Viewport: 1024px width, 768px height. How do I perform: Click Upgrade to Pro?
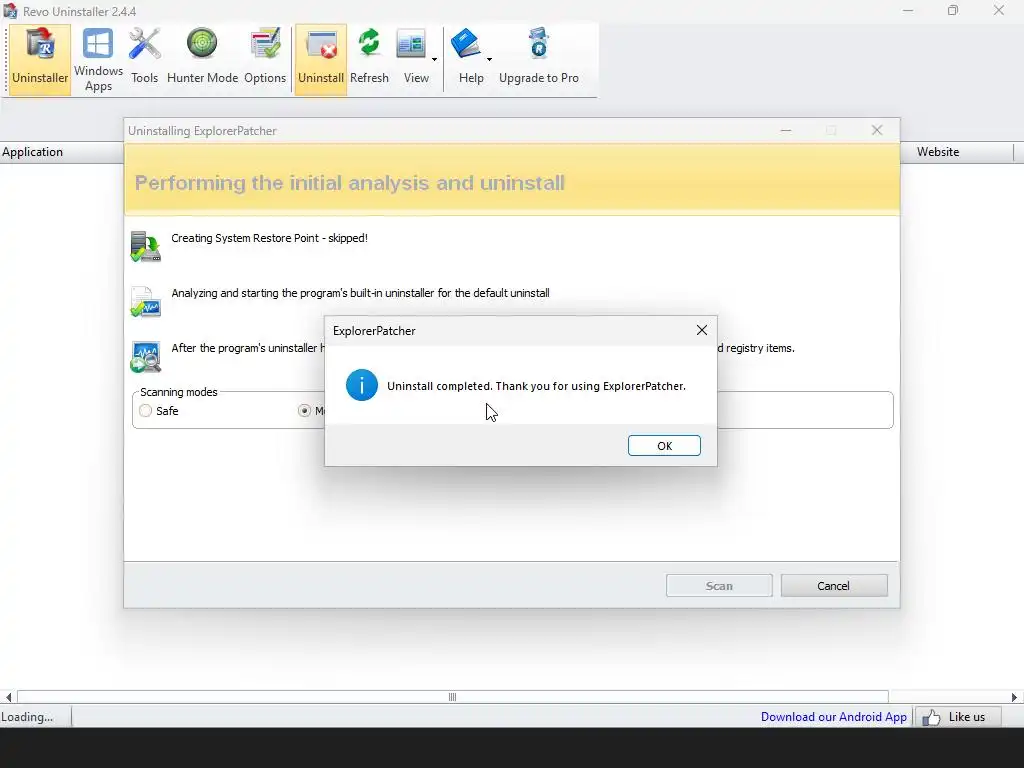tap(539, 59)
